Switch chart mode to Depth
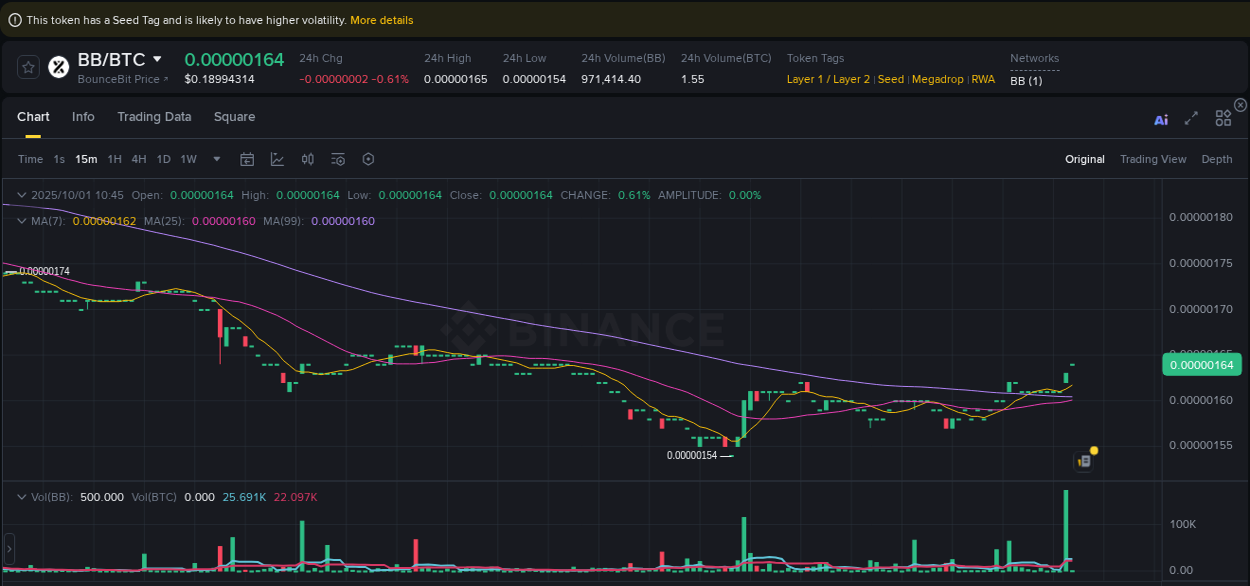The height and width of the screenshot is (586, 1250). pyautogui.click(x=1216, y=158)
